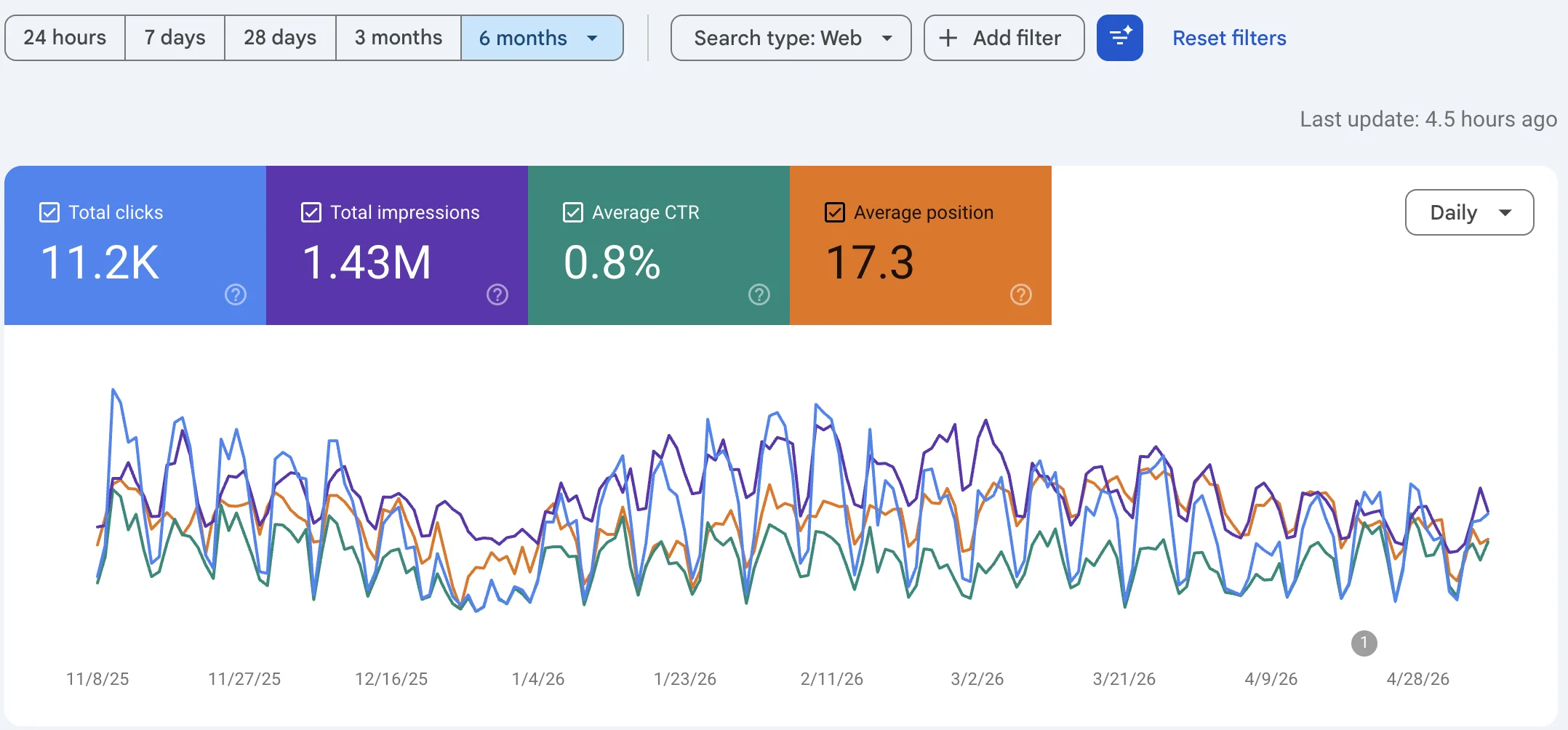Open the Search type: Web dropdown
The height and width of the screenshot is (730, 1568).
791,38
